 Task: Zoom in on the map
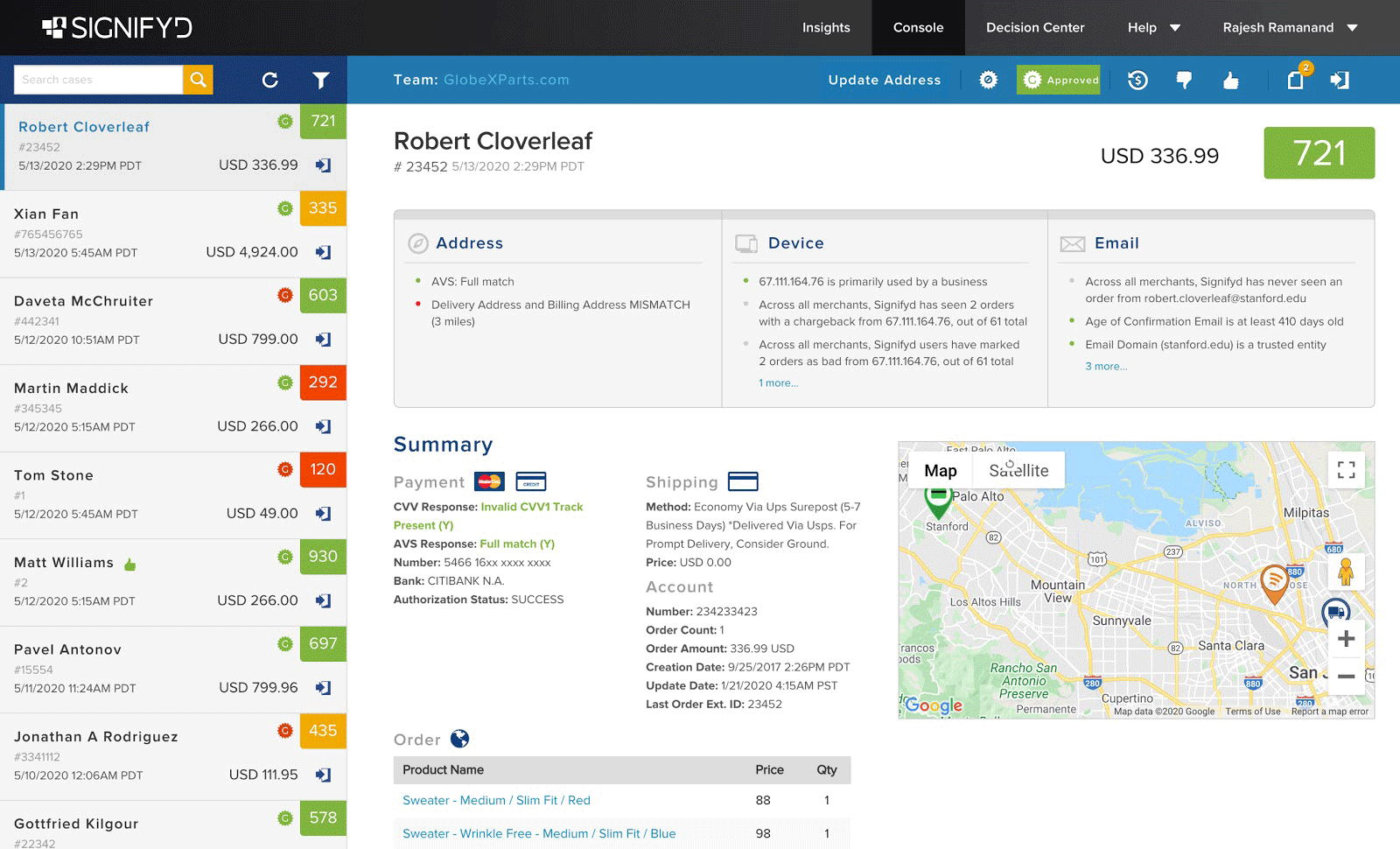pos(1347,638)
